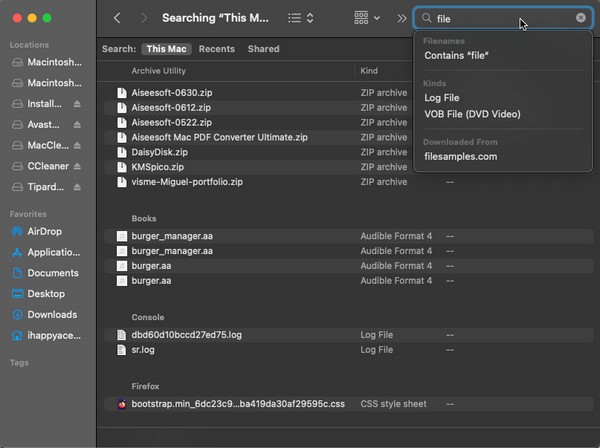Click the zip icon of visme-Miguel-portfolio.zip
Screen dimensions: 600x448
[x=122, y=182]
